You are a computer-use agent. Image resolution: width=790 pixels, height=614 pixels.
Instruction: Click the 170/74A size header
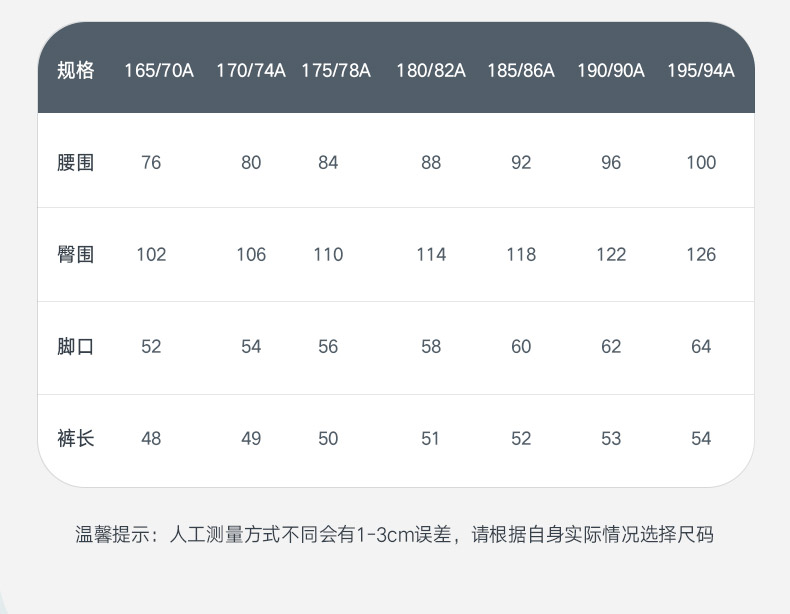click(251, 71)
